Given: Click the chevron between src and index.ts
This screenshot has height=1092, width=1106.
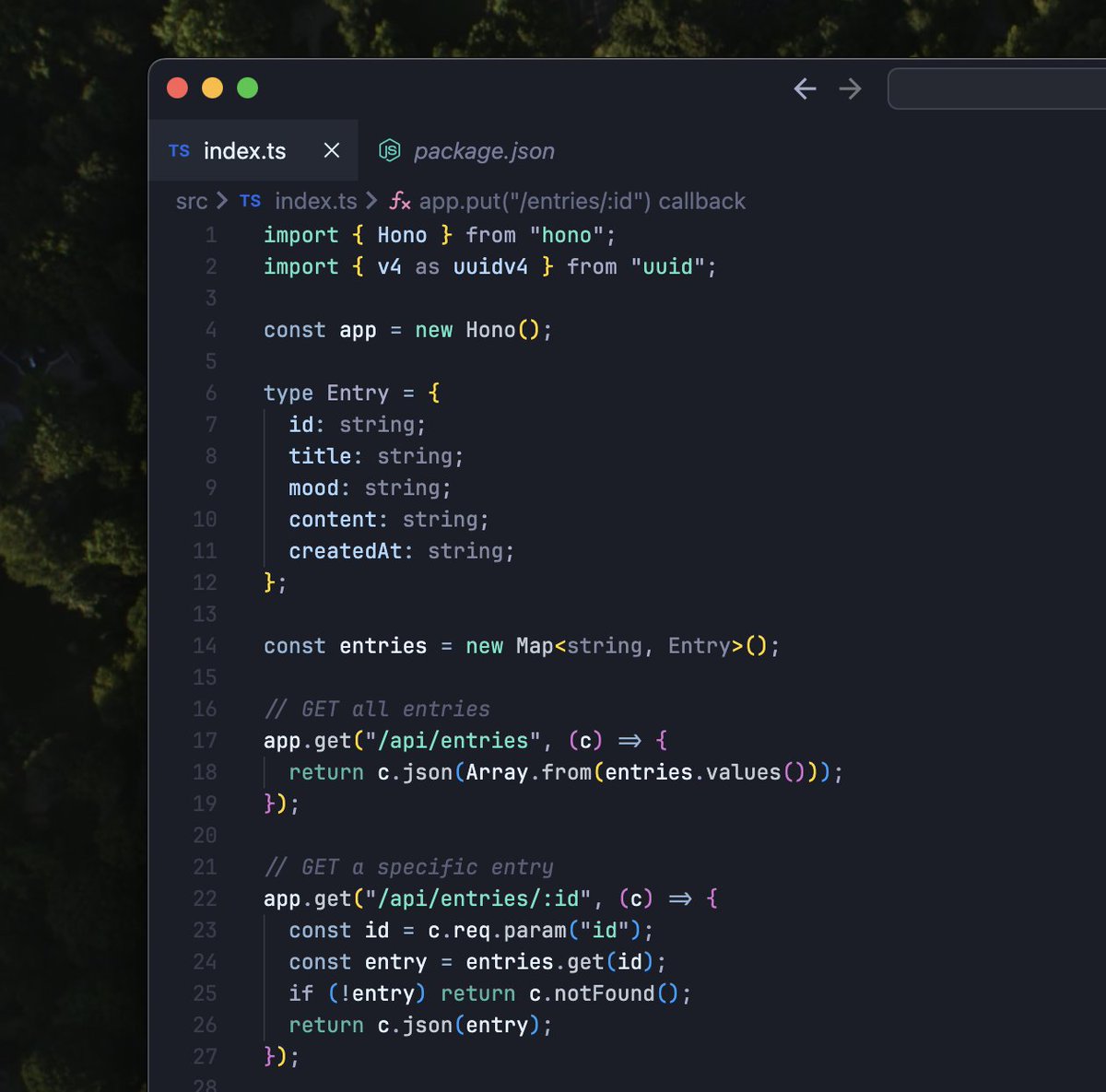Looking at the screenshot, I should coord(223,201).
